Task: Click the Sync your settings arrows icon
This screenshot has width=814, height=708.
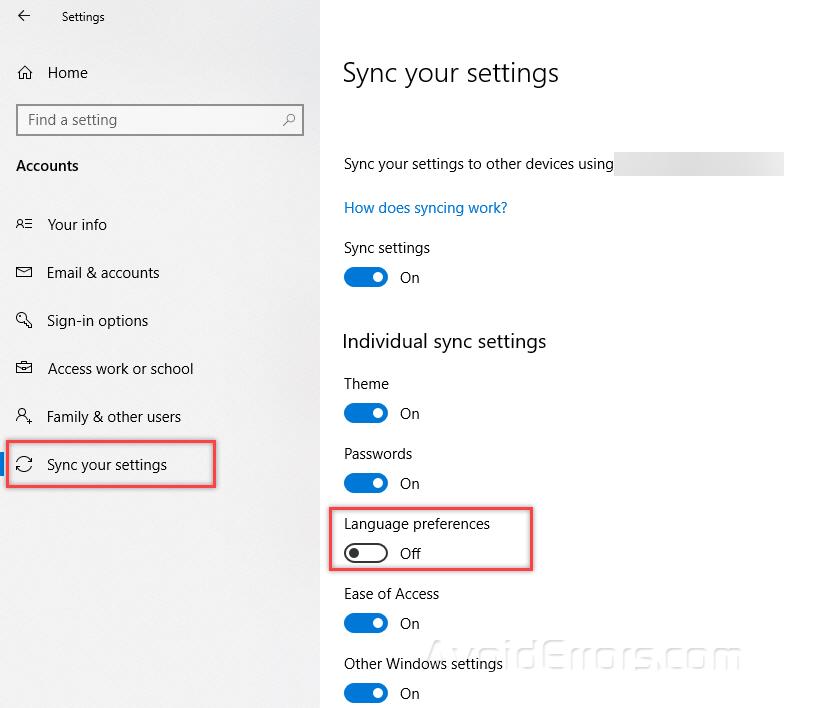Action: pos(25,465)
